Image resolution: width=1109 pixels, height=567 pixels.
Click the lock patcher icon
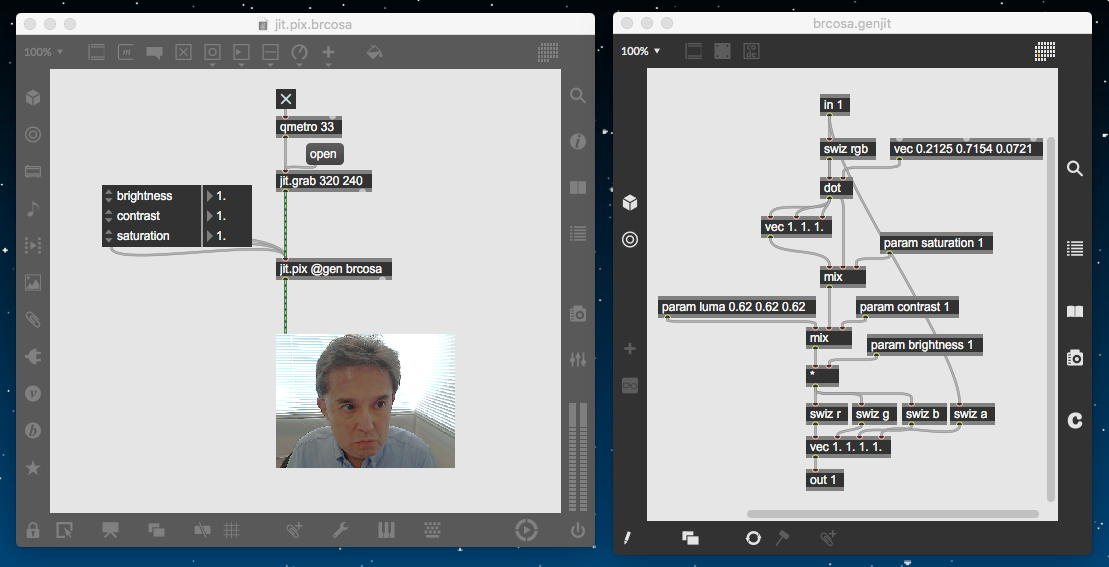(x=33, y=531)
